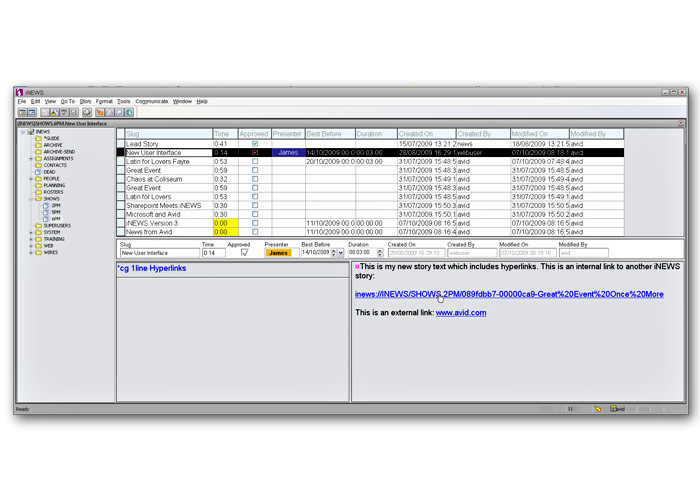Screen dimensions: 700x500
Task: Select the ARCHIVE-SEND folder
Action: pyautogui.click(x=55, y=152)
